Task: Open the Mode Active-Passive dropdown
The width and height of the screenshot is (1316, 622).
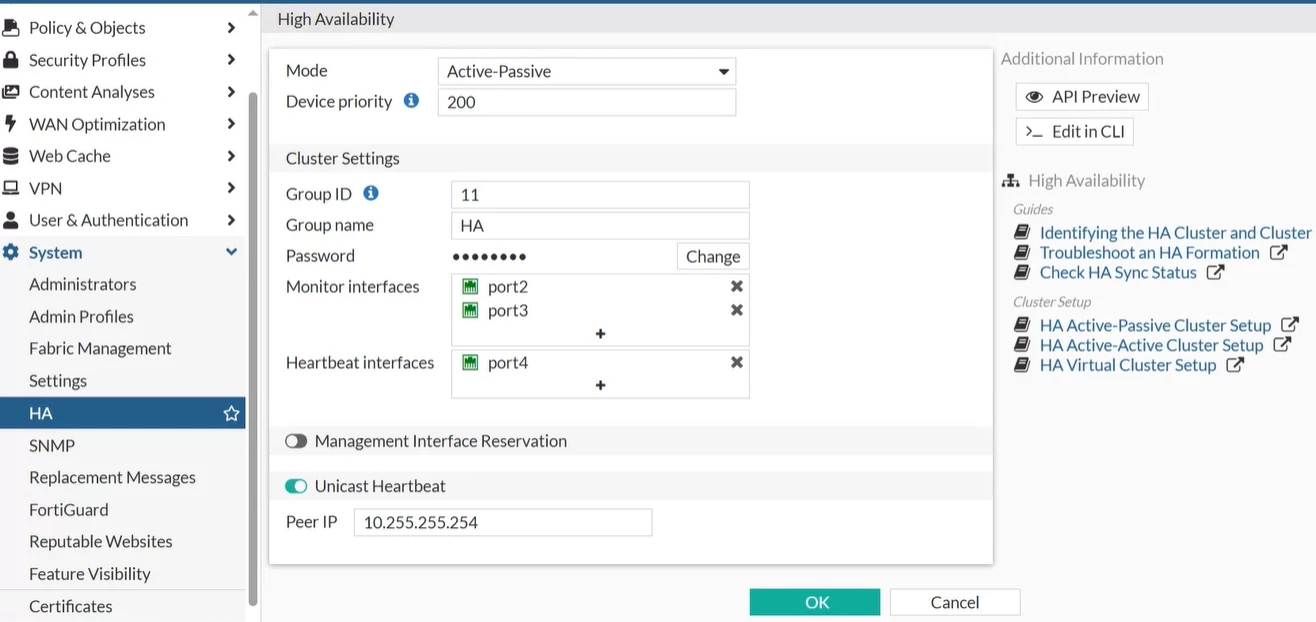Action: [587, 71]
